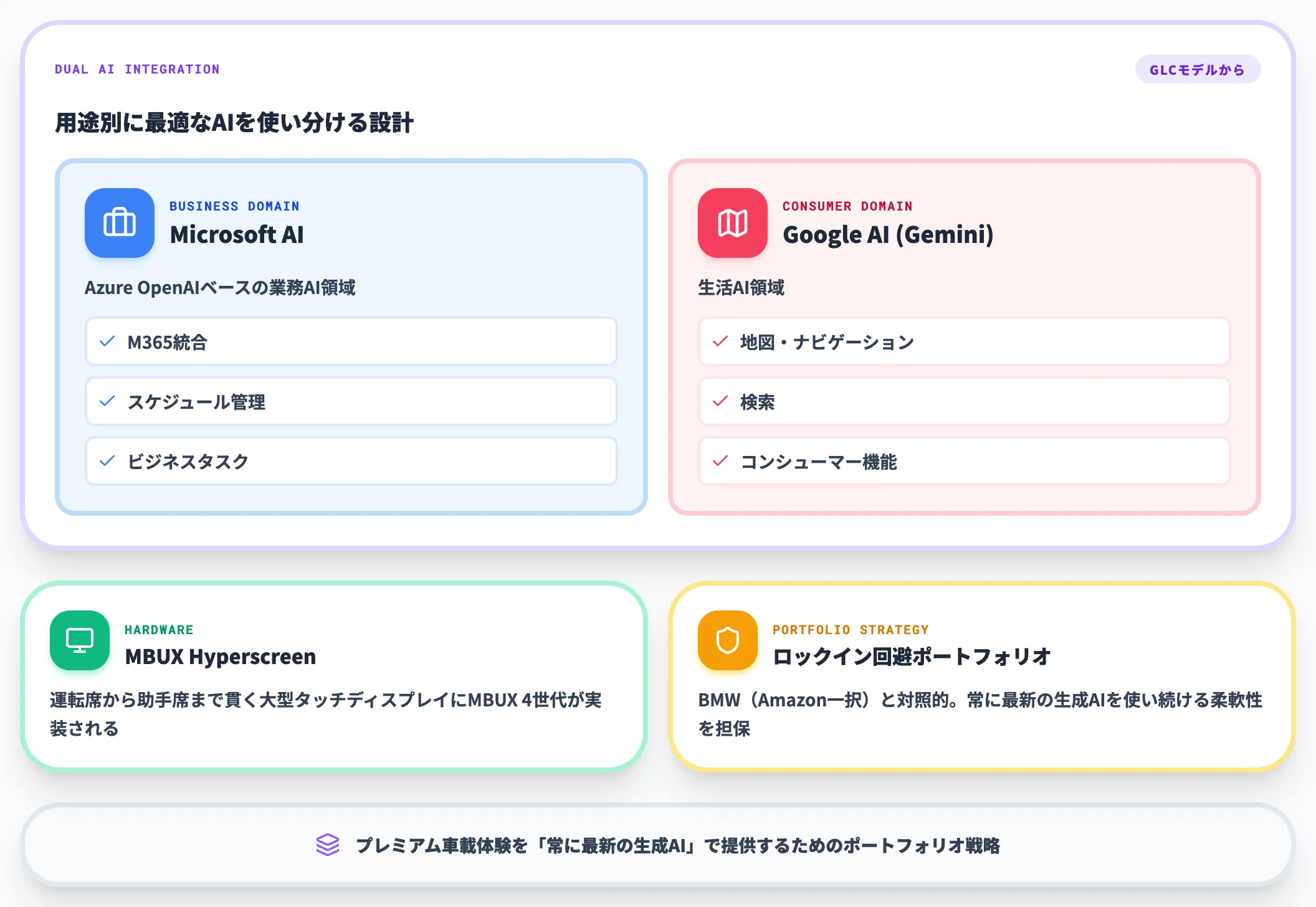Click the Azure OpenAIベースの業務AI領域 subtitle
The height and width of the screenshot is (907, 1316).
pos(220,288)
